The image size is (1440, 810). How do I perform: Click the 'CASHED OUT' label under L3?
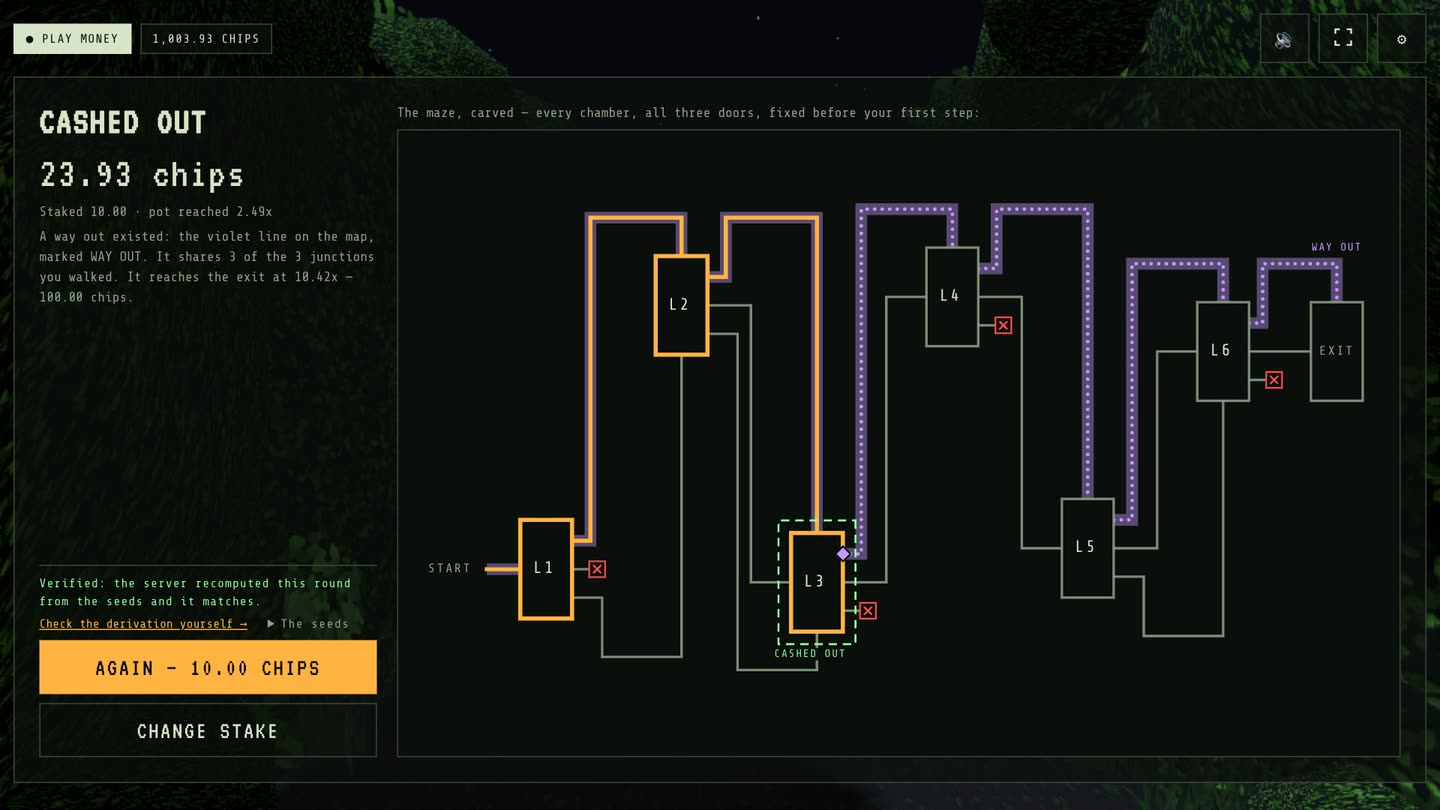point(810,653)
